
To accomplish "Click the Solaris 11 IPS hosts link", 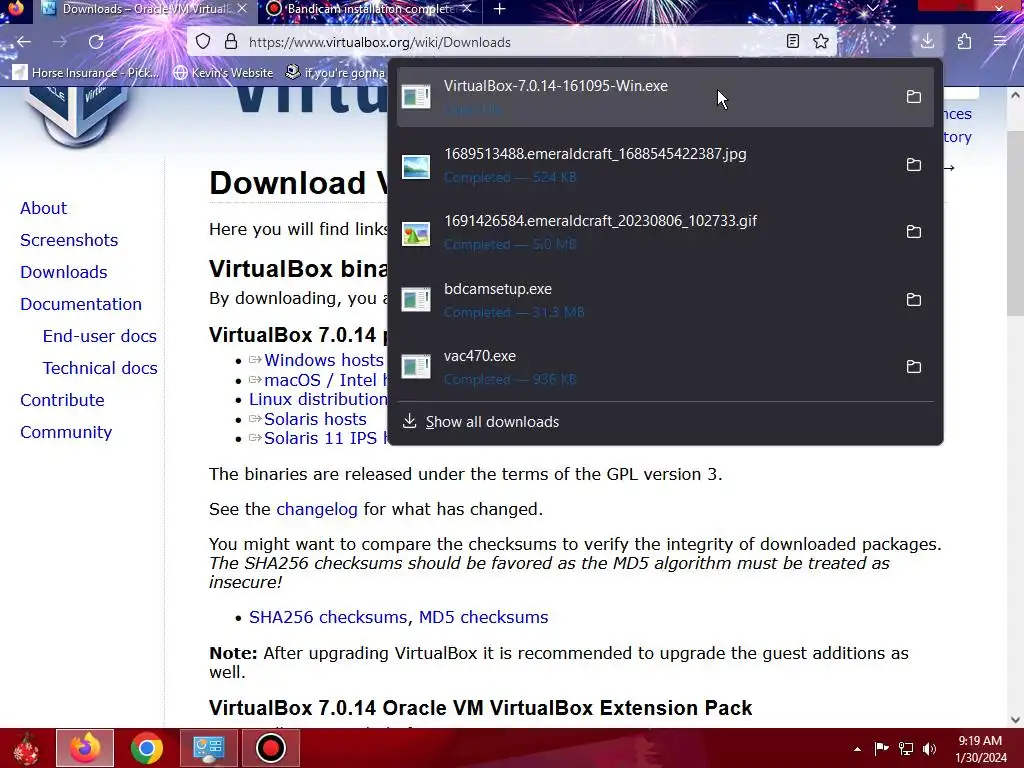I will tap(319, 438).
